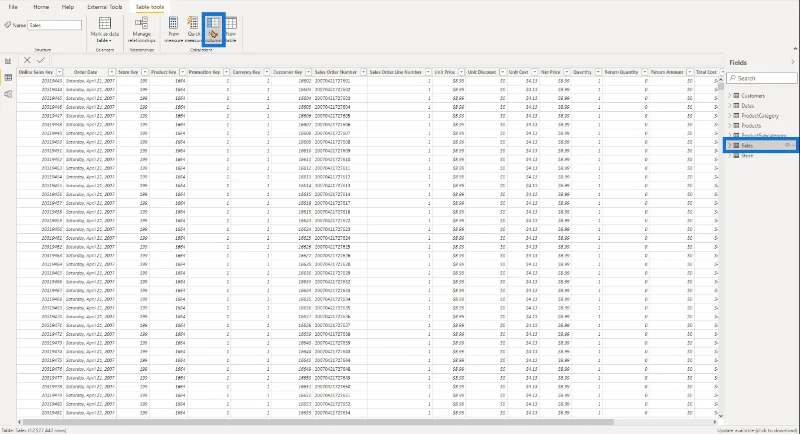Image resolution: width=800 pixels, height=434 pixels.
Task: Select the ProductSubcategory table in Fields
Action: (763, 136)
